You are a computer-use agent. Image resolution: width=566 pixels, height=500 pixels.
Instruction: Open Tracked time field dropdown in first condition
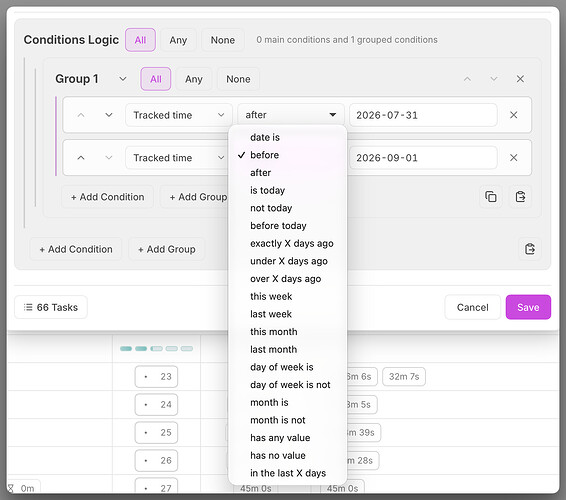(x=179, y=115)
